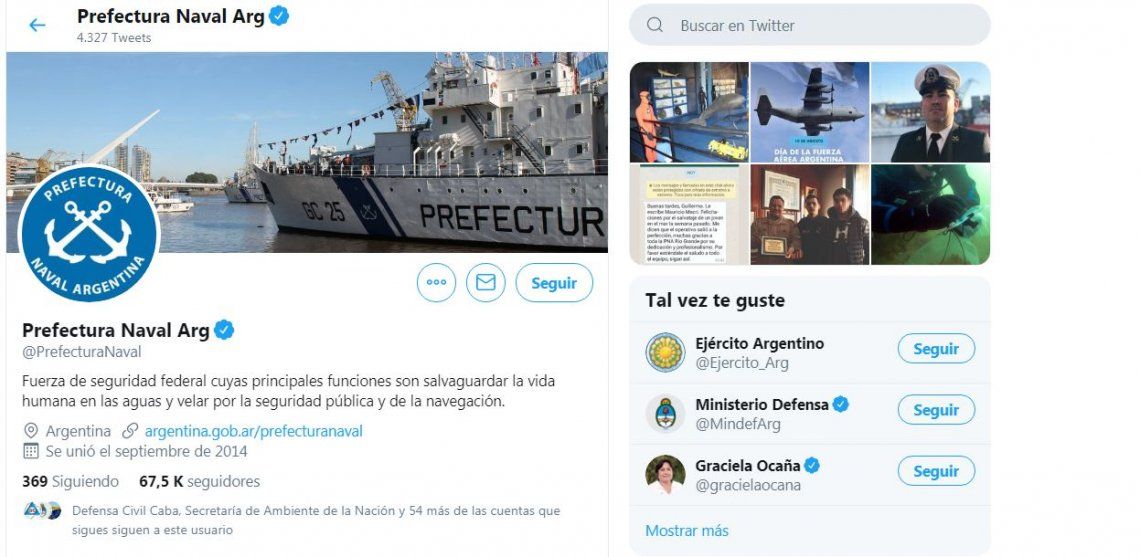
Task: Open Ministerio Defensa's avatar
Action: click(665, 414)
